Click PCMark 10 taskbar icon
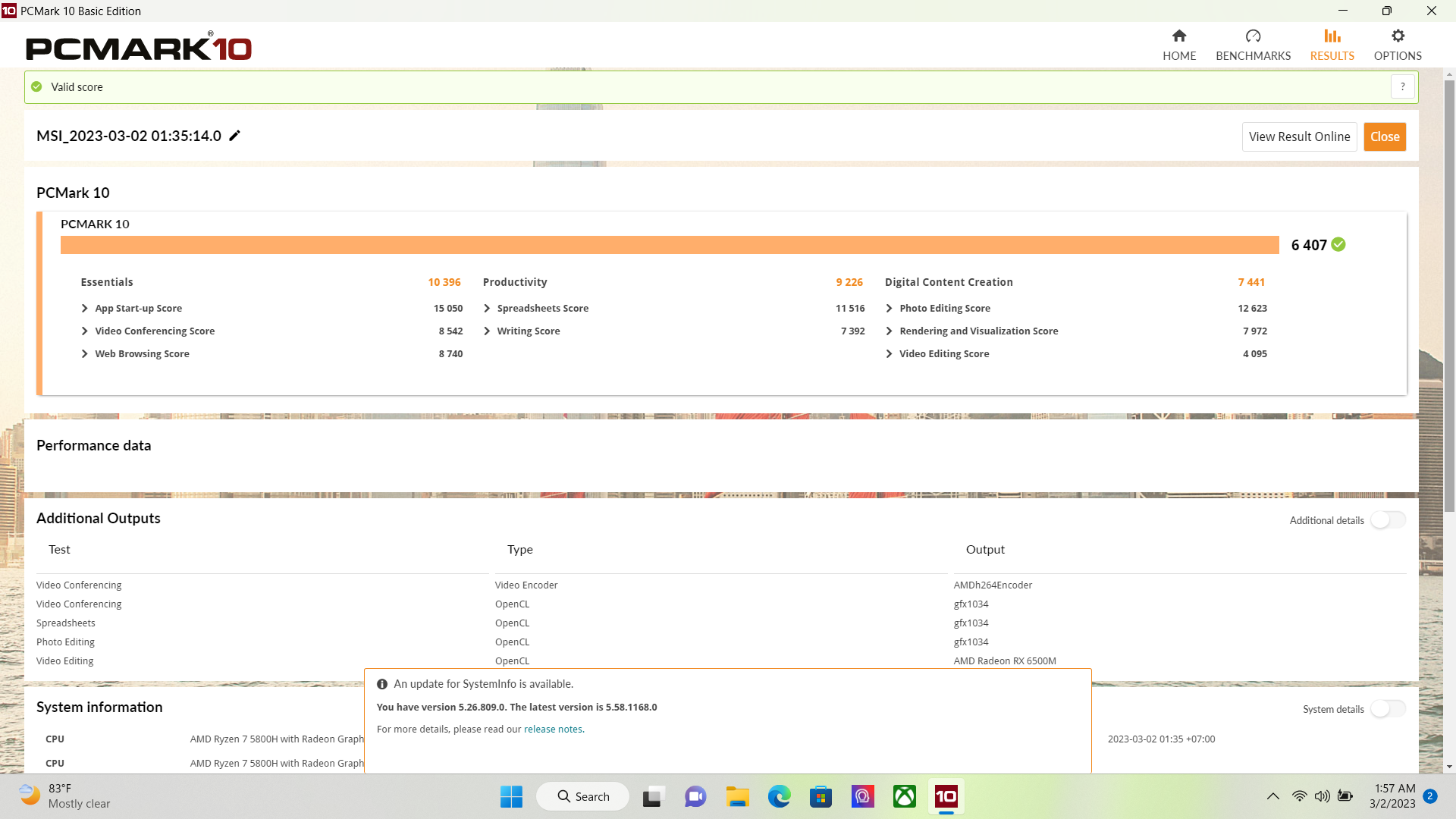The width and height of the screenshot is (1456, 819). coord(946,796)
